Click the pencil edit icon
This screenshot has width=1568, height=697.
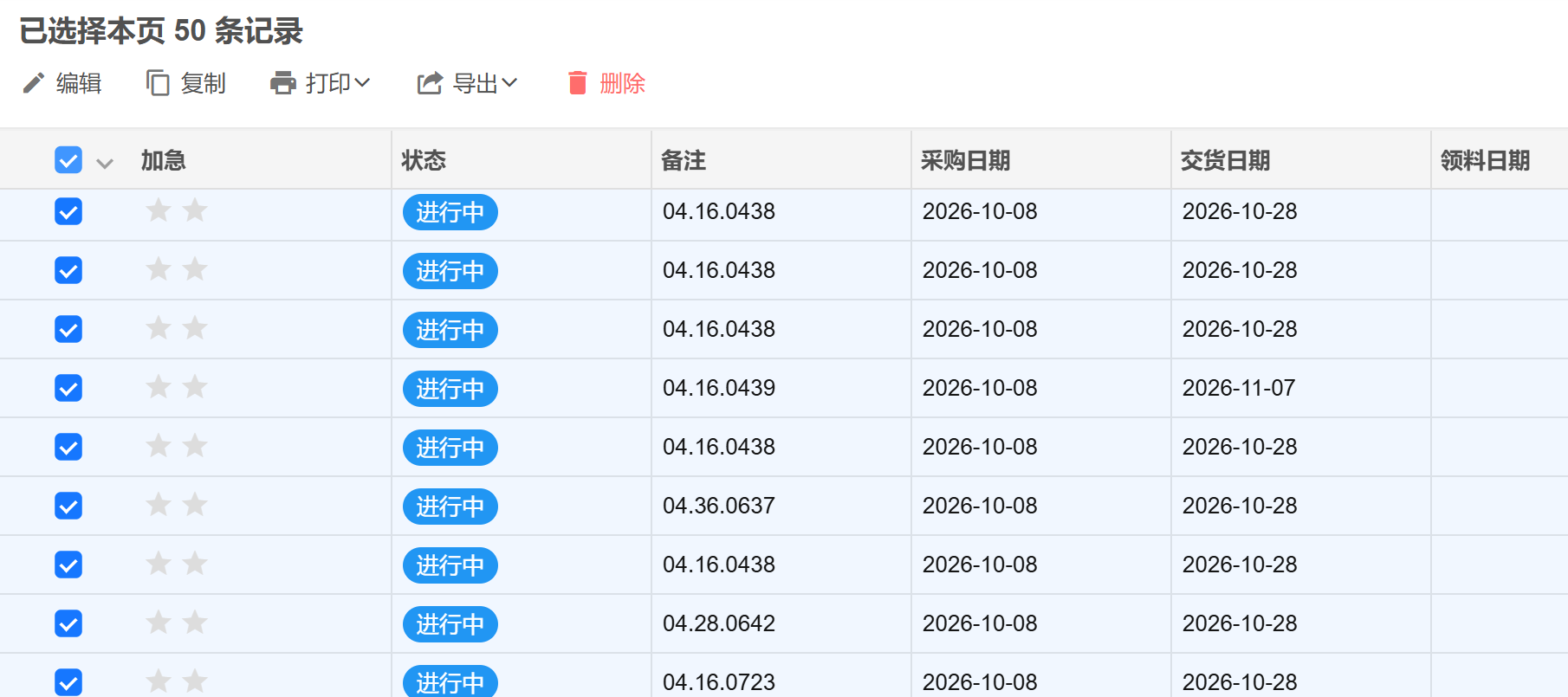(x=33, y=83)
